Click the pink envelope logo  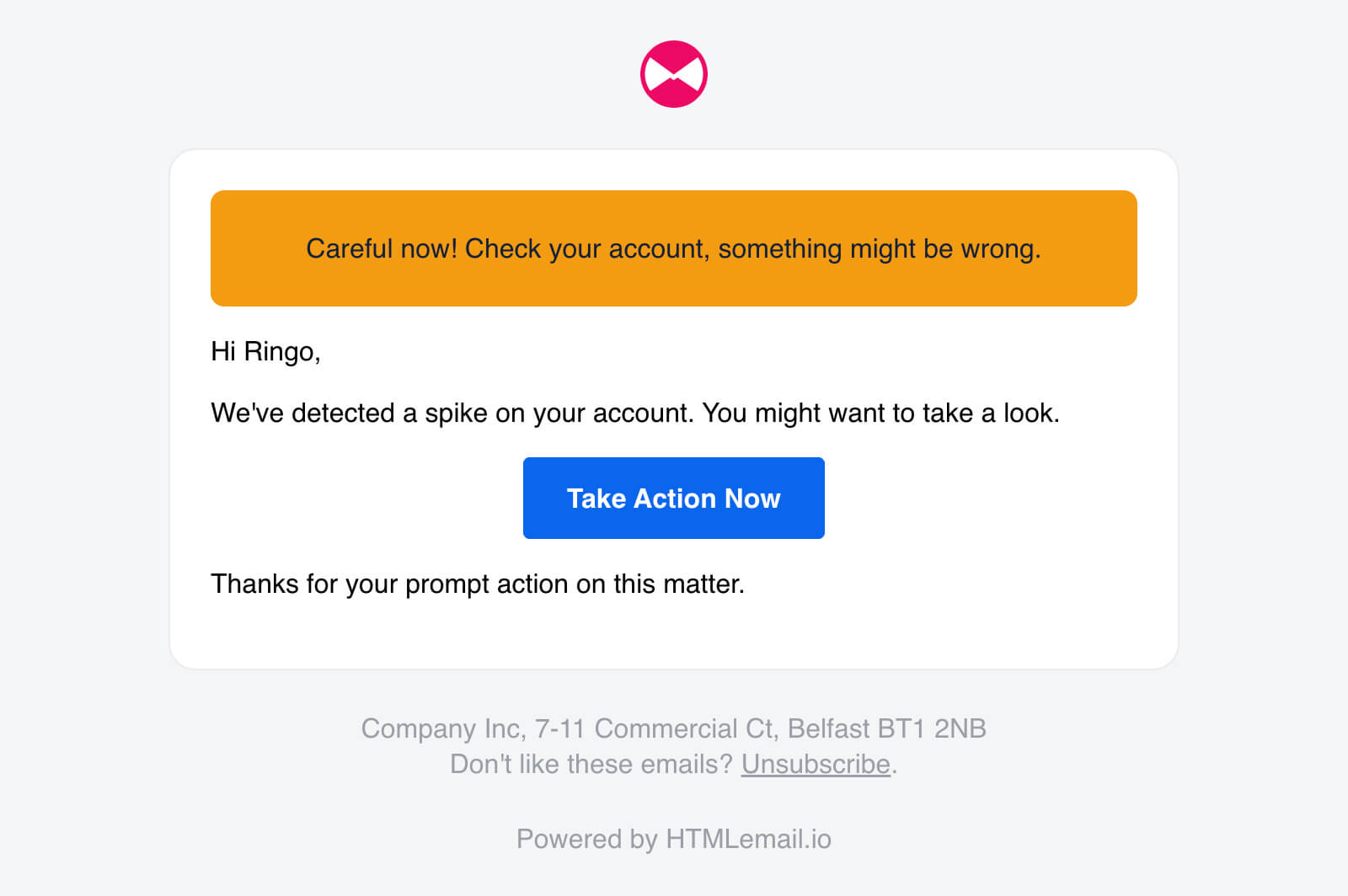click(674, 74)
